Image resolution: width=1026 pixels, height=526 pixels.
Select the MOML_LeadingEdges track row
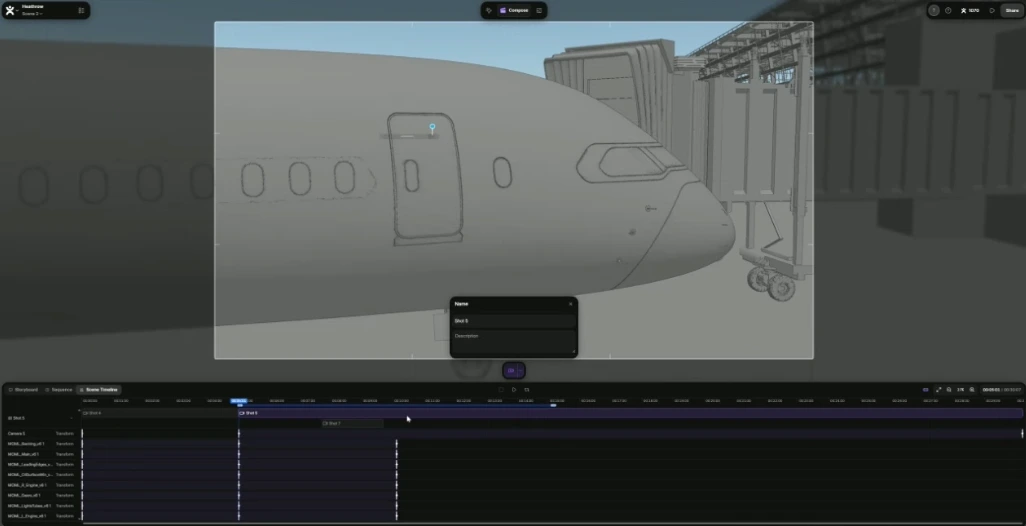coord(41,465)
